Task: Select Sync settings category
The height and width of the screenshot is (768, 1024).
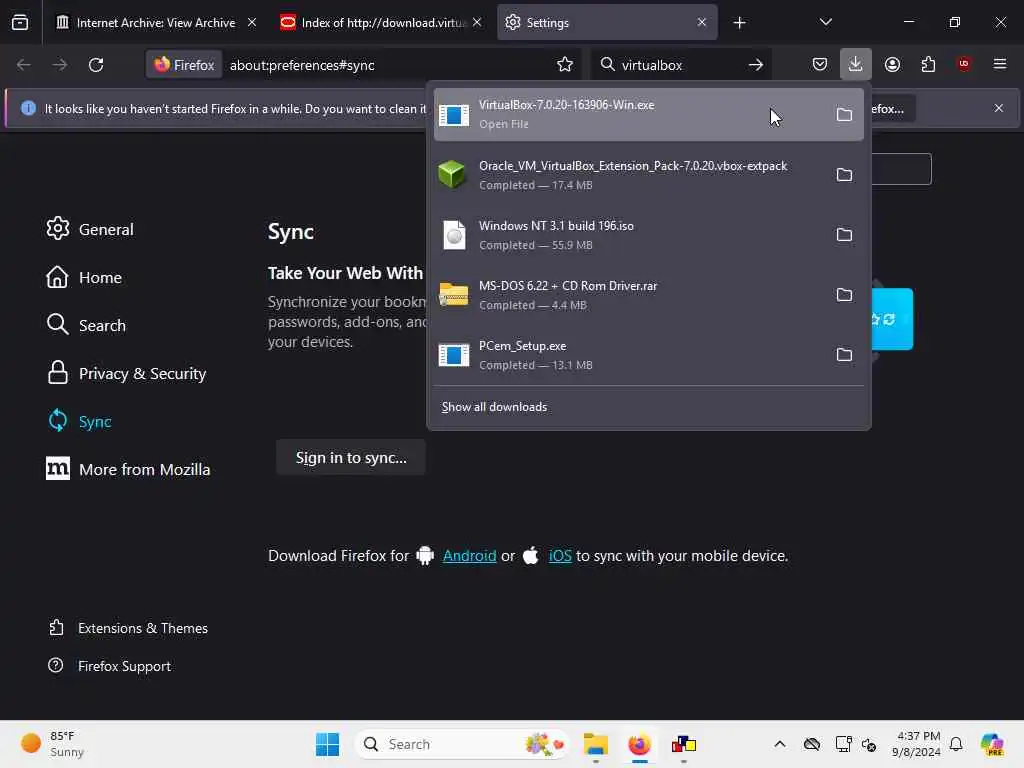Action: point(79,421)
